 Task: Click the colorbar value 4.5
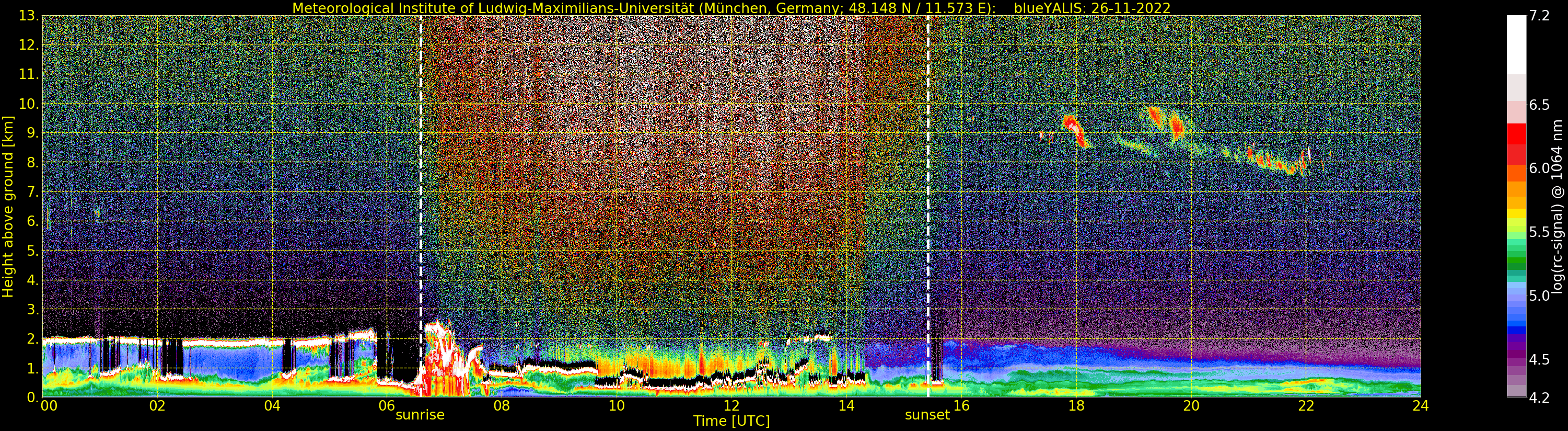point(1539,360)
